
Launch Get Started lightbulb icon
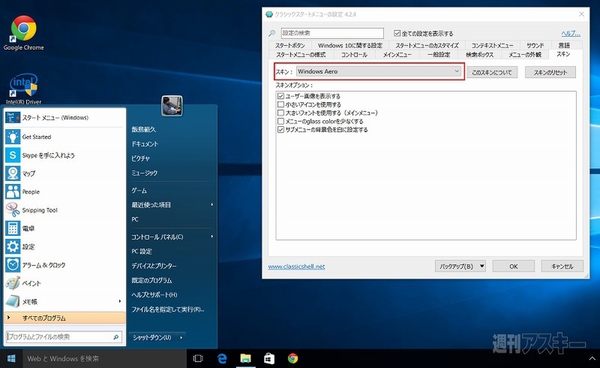tap(13, 137)
